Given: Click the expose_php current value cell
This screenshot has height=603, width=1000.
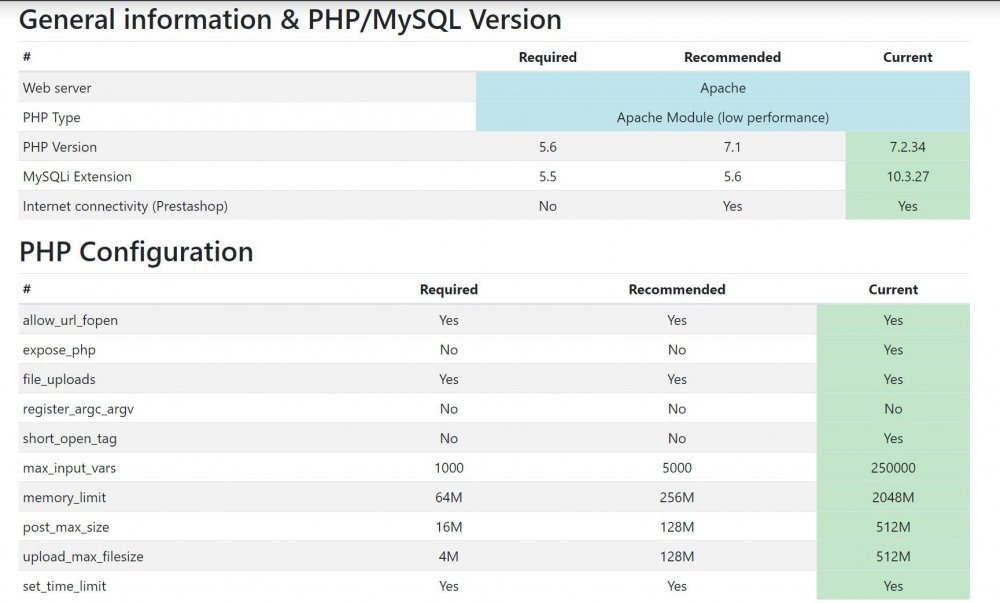Looking at the screenshot, I should point(893,350).
